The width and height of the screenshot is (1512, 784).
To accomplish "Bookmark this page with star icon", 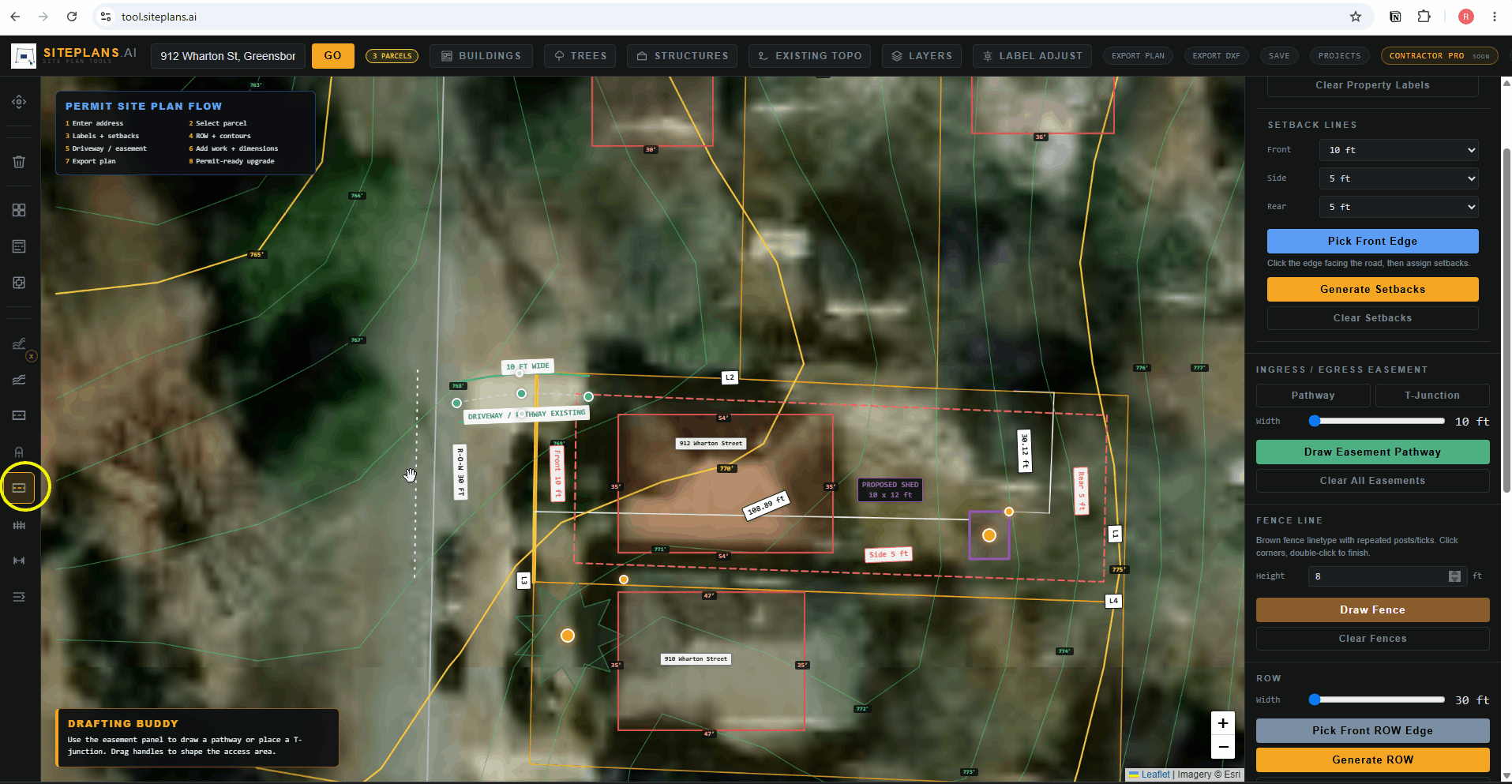I will pyautogui.click(x=1356, y=17).
